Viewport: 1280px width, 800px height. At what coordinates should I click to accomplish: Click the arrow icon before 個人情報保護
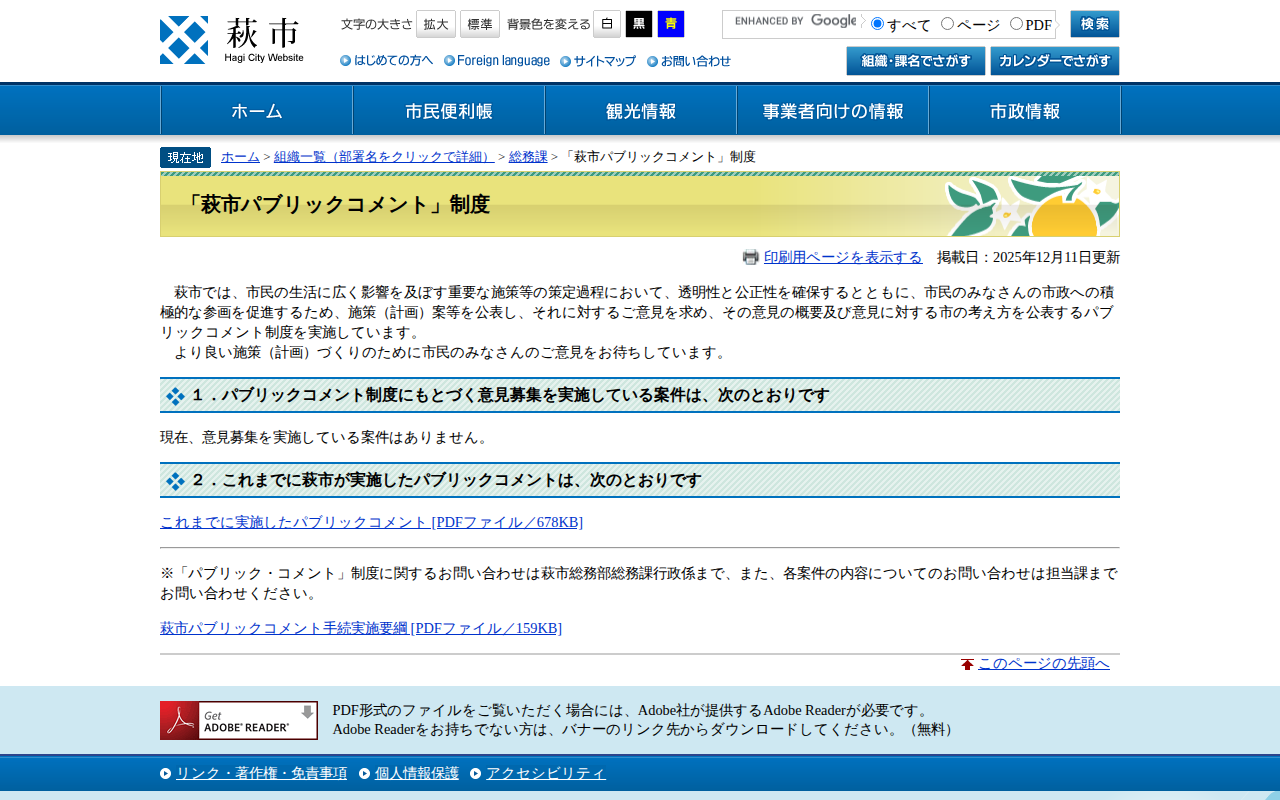point(362,772)
